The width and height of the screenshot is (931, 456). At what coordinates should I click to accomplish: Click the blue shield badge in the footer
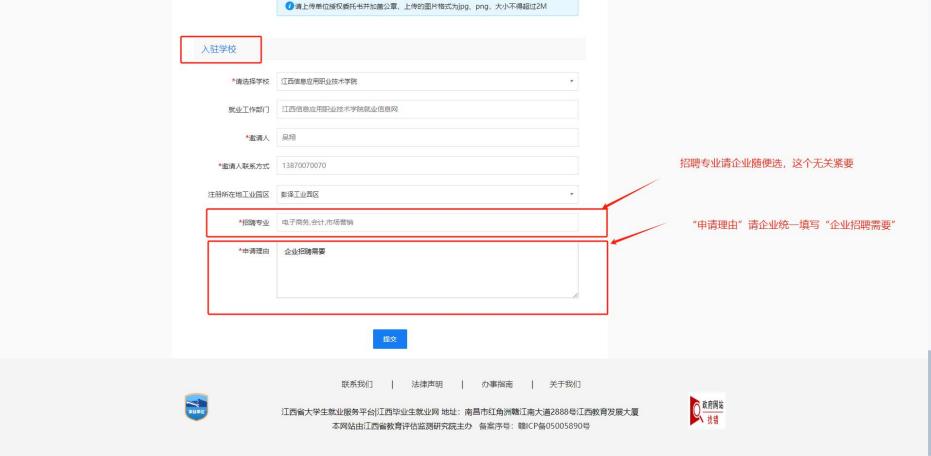point(197,407)
